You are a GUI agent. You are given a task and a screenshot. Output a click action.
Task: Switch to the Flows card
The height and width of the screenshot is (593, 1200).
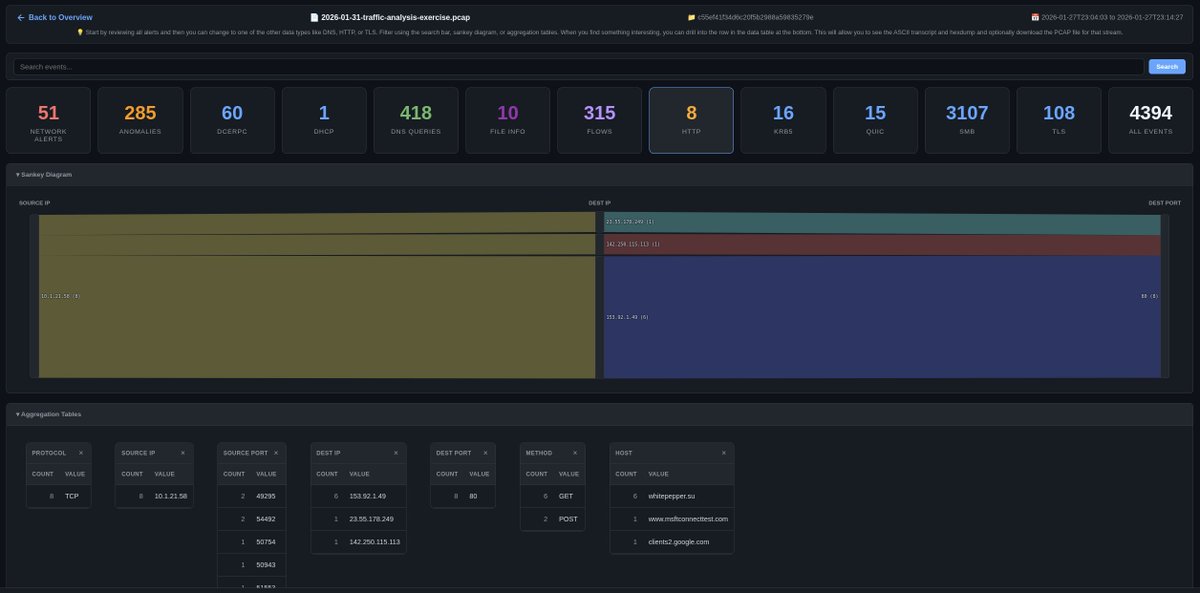click(x=600, y=120)
